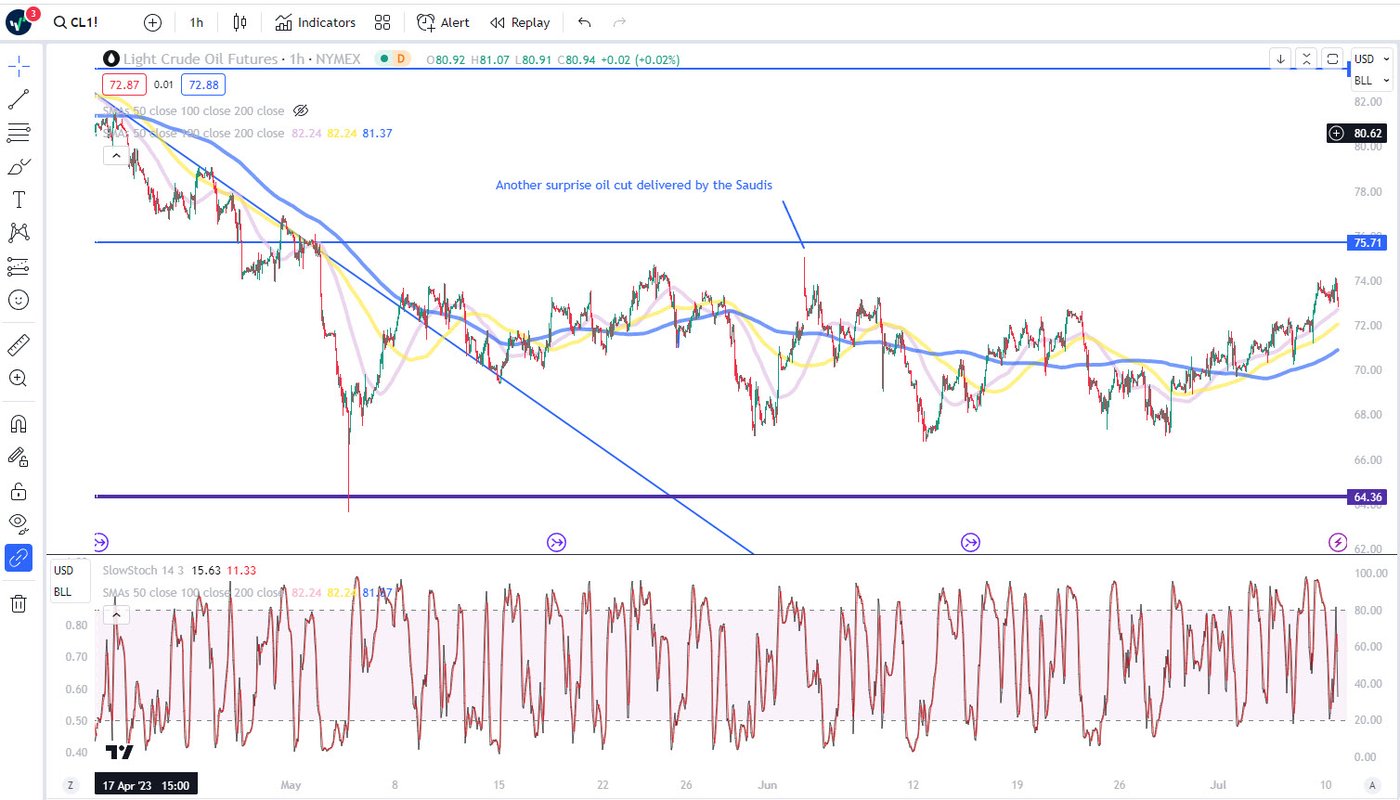Select the brush drawing tool
Viewport: 1400px width, 800px height.
18,166
